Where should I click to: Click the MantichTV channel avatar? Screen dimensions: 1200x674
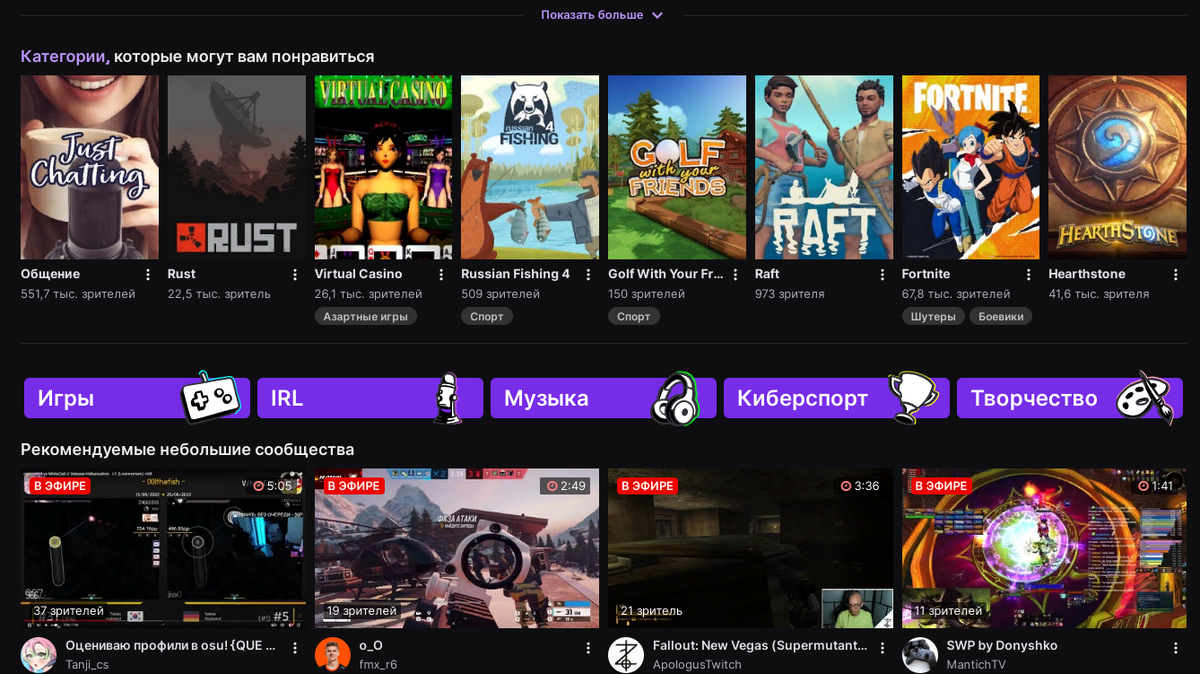coord(920,655)
